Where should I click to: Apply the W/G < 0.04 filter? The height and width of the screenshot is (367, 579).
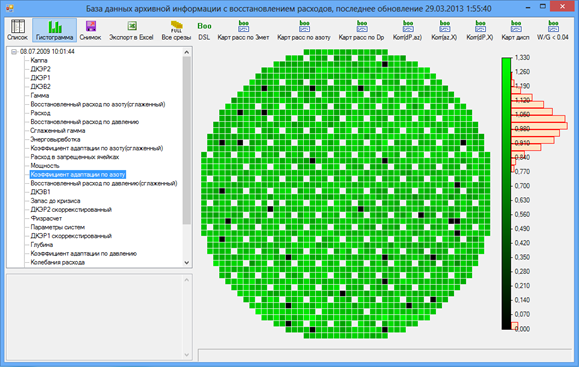(553, 30)
